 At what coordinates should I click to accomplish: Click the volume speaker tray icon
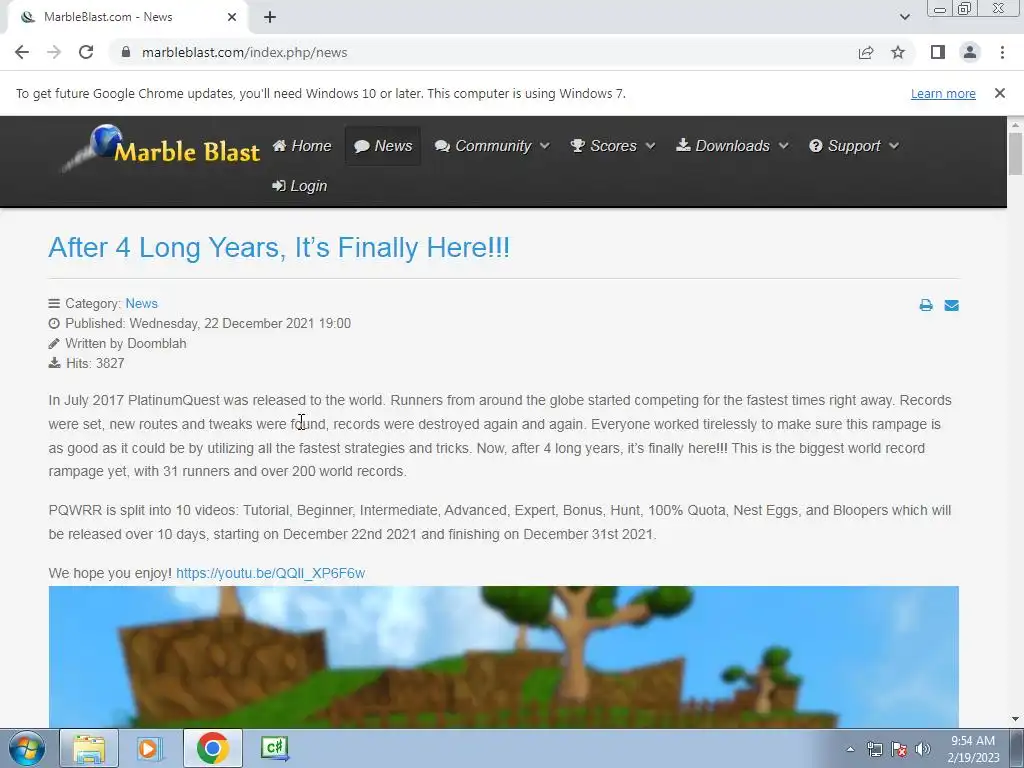coord(923,749)
